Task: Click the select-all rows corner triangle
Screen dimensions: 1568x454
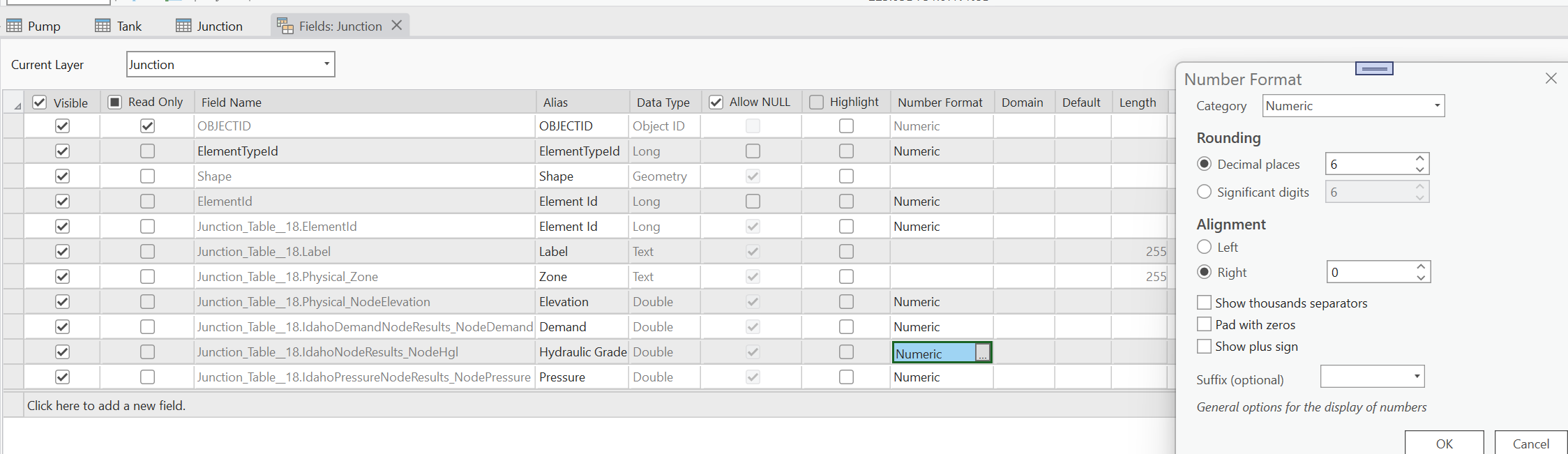Action: point(17,105)
